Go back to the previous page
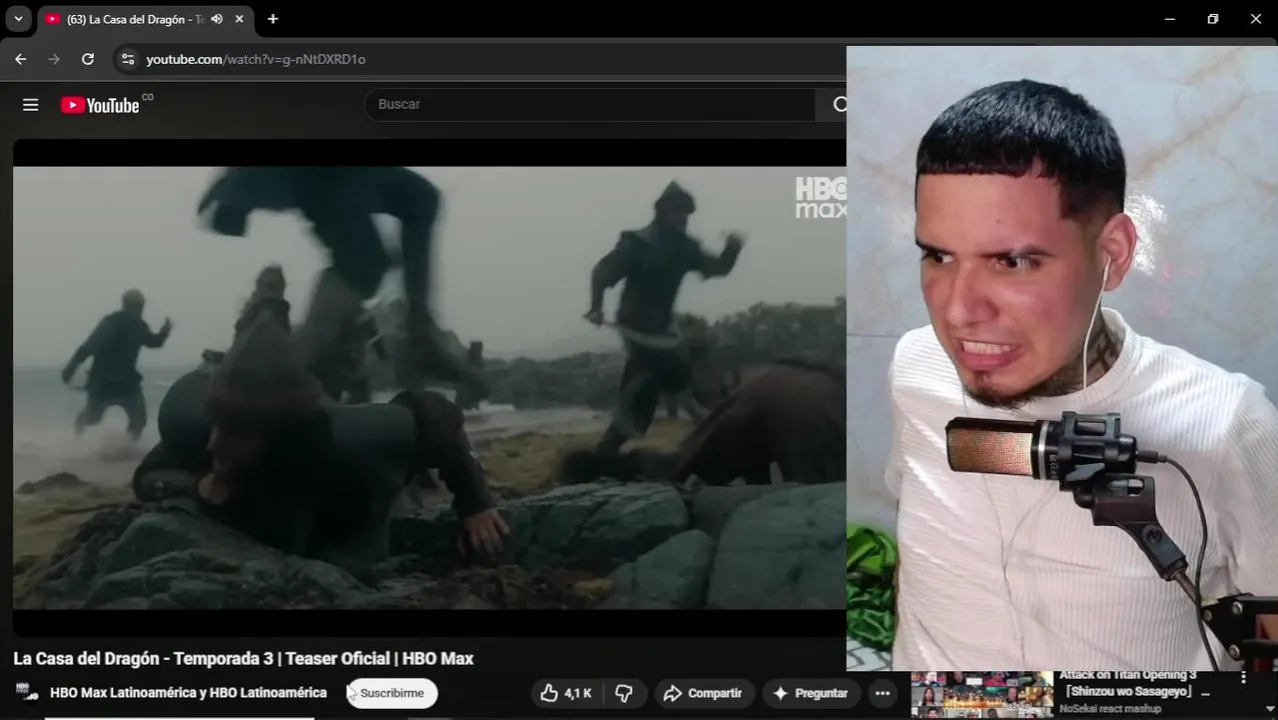 21,59
